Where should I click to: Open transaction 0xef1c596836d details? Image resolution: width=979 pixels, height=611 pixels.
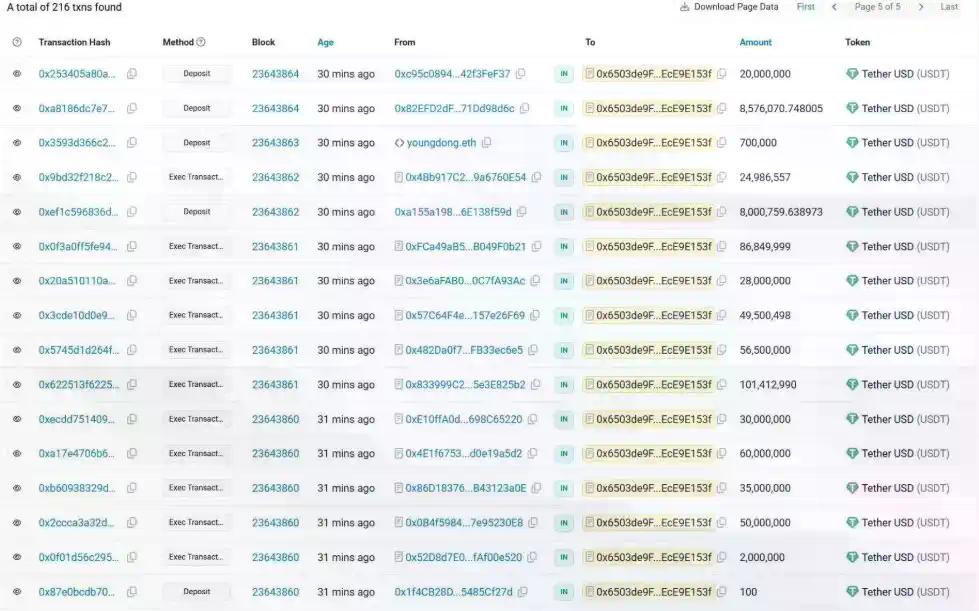coord(78,212)
